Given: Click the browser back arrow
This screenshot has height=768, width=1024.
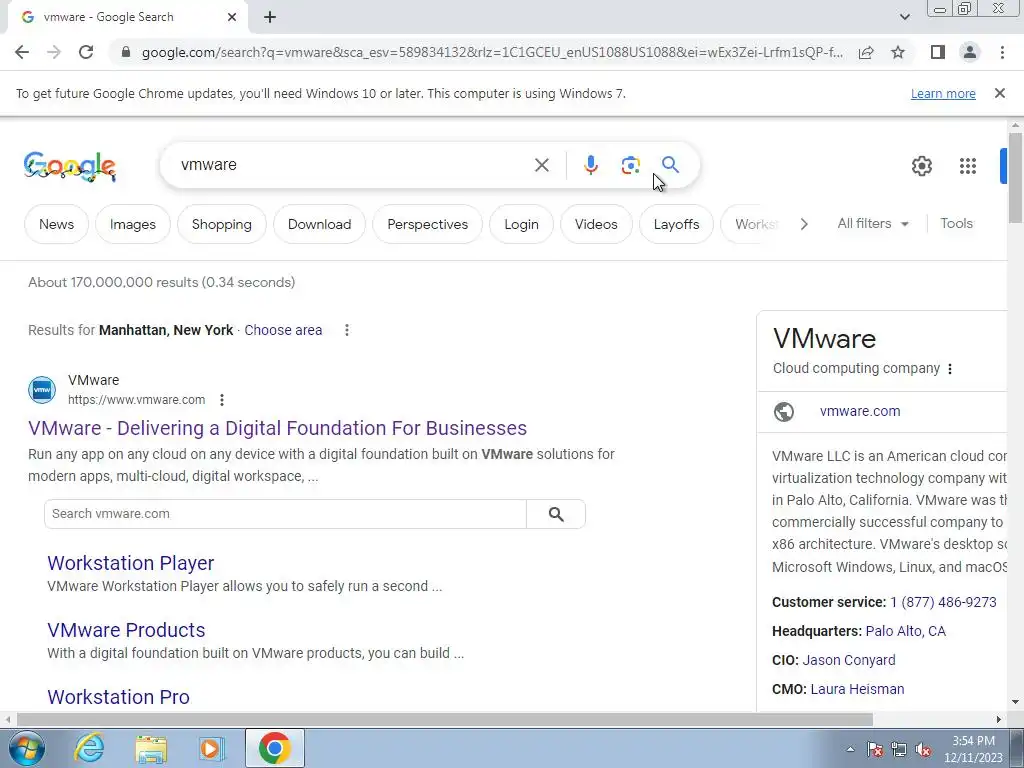Looking at the screenshot, I should point(22,52).
